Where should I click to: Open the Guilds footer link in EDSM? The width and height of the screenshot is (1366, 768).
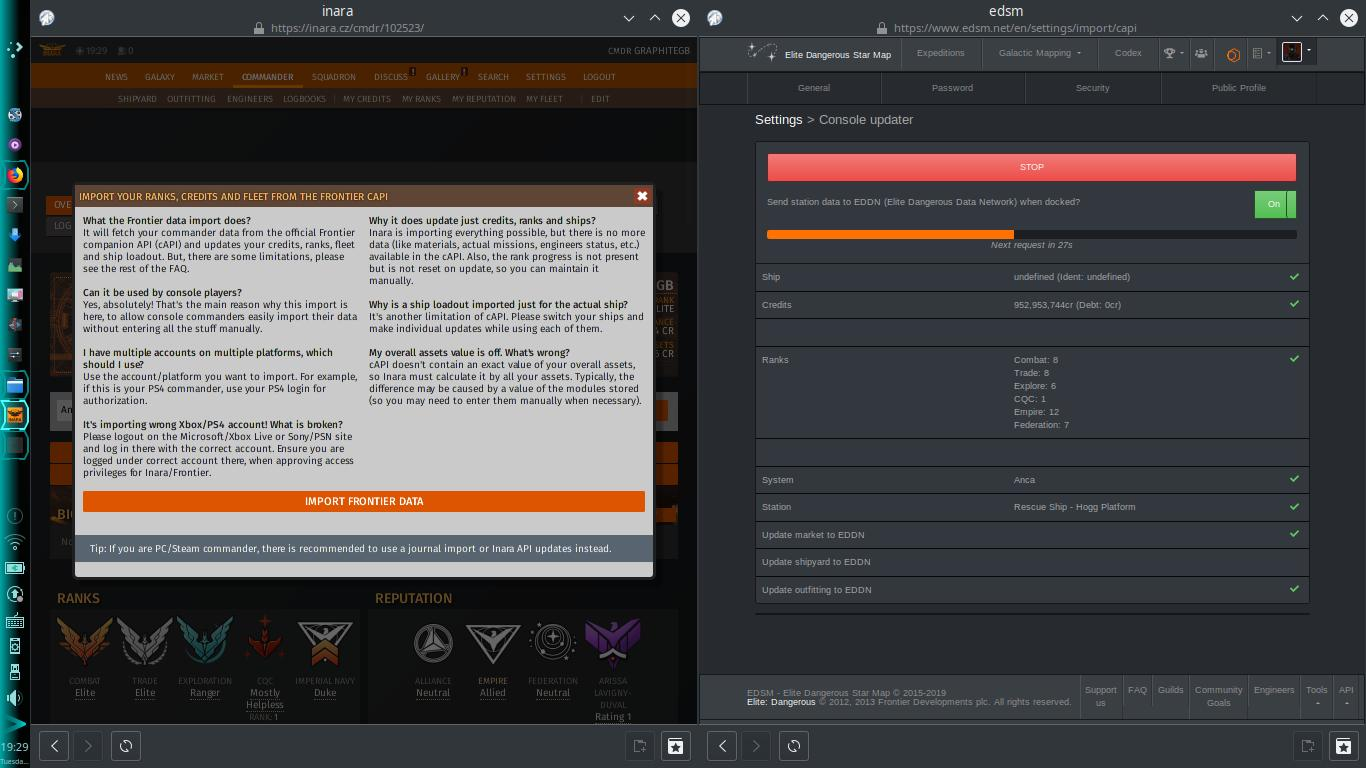(1171, 690)
